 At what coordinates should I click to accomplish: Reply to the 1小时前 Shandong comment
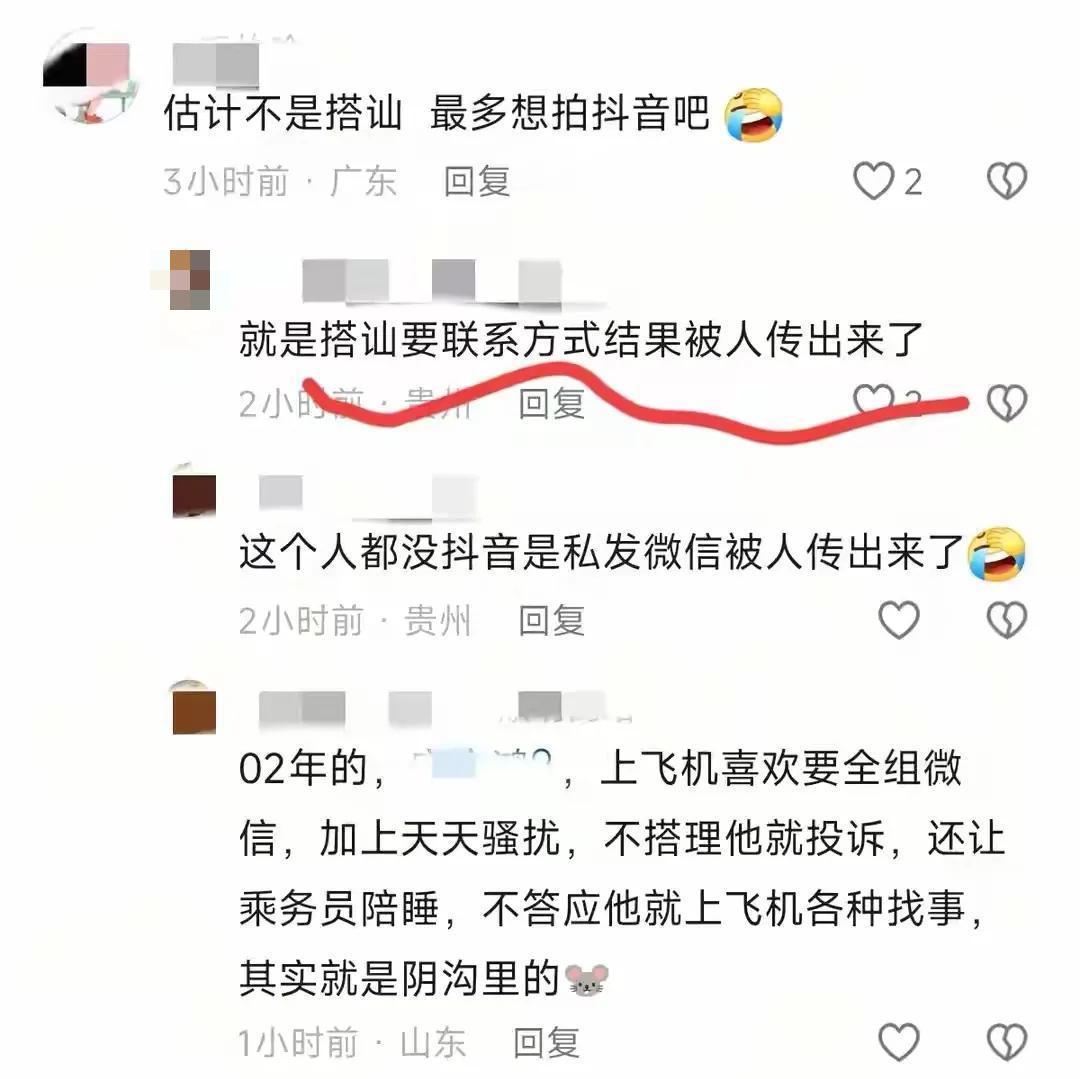[546, 1043]
